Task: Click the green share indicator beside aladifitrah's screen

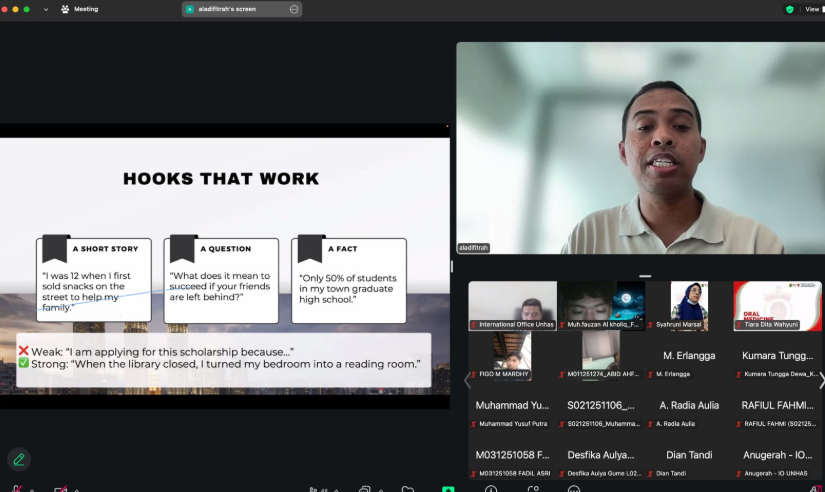Action: [190, 9]
